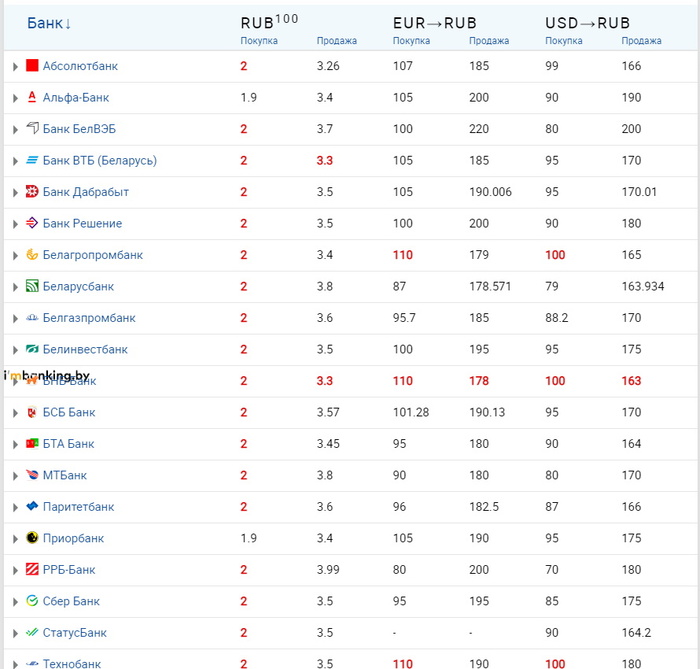Sort by EUR→RUB Продажа column
This screenshot has height=669, width=700.
489,41
